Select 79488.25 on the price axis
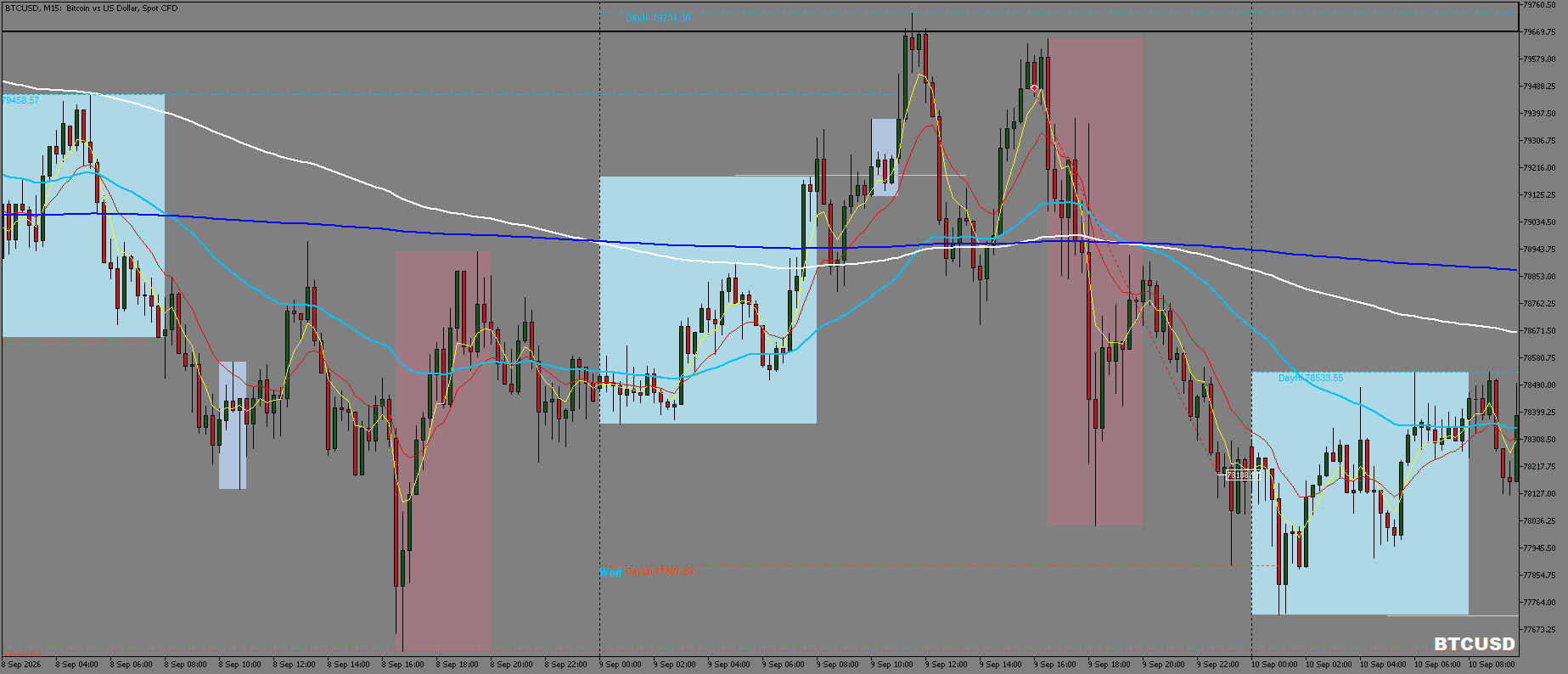 [1540, 87]
